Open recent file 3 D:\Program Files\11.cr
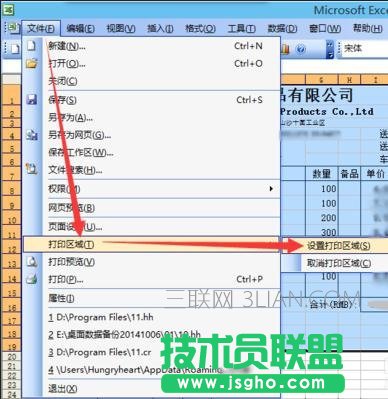This screenshot has width=388, height=399. point(151,352)
